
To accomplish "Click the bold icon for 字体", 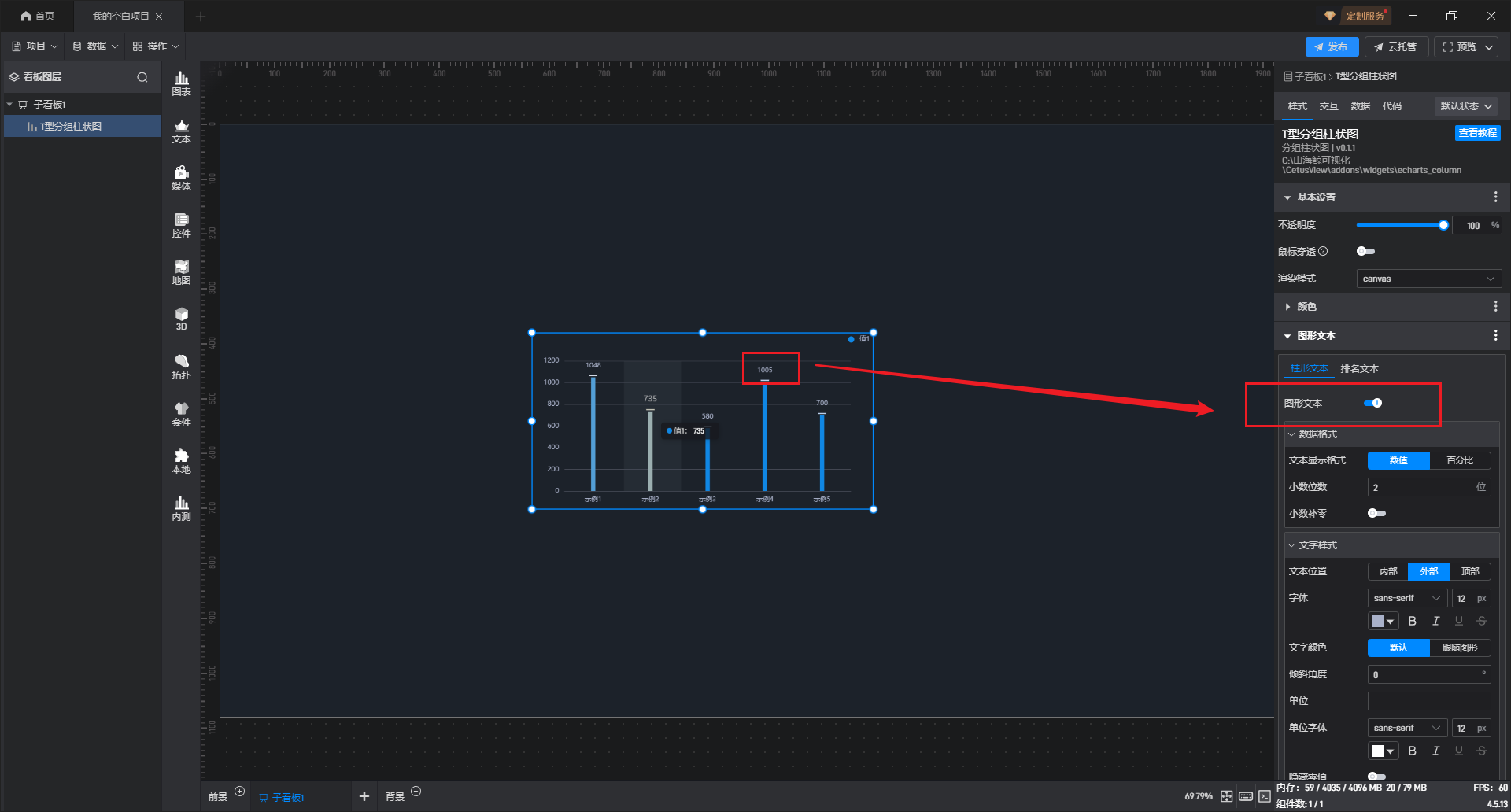I will 1412,622.
